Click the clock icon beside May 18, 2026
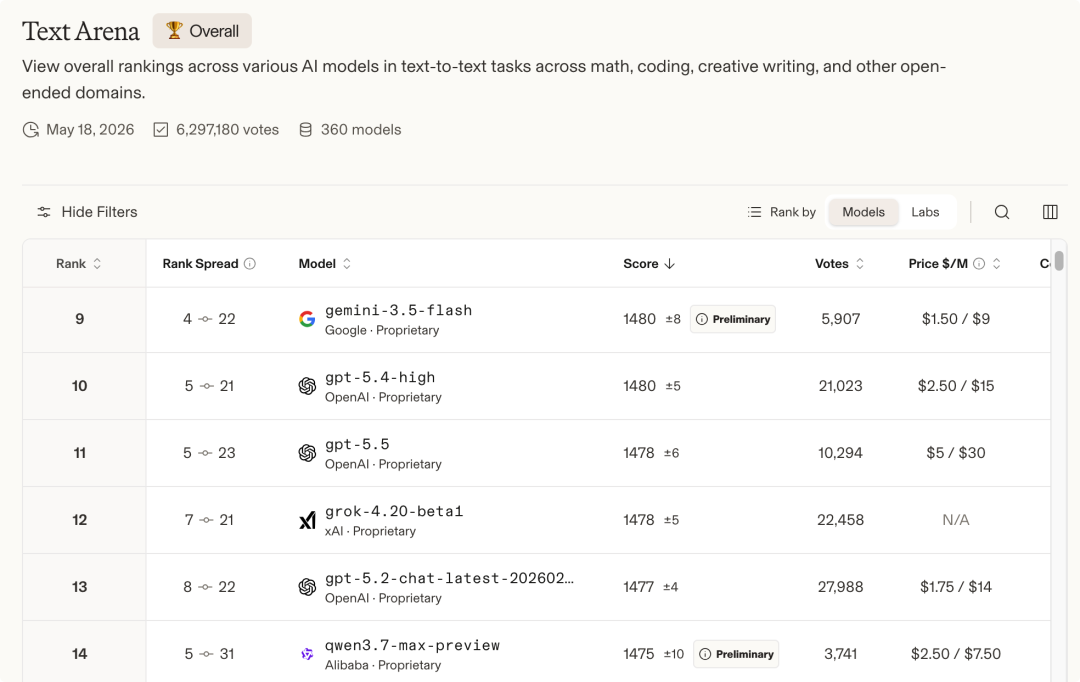1080x682 pixels. click(30, 130)
